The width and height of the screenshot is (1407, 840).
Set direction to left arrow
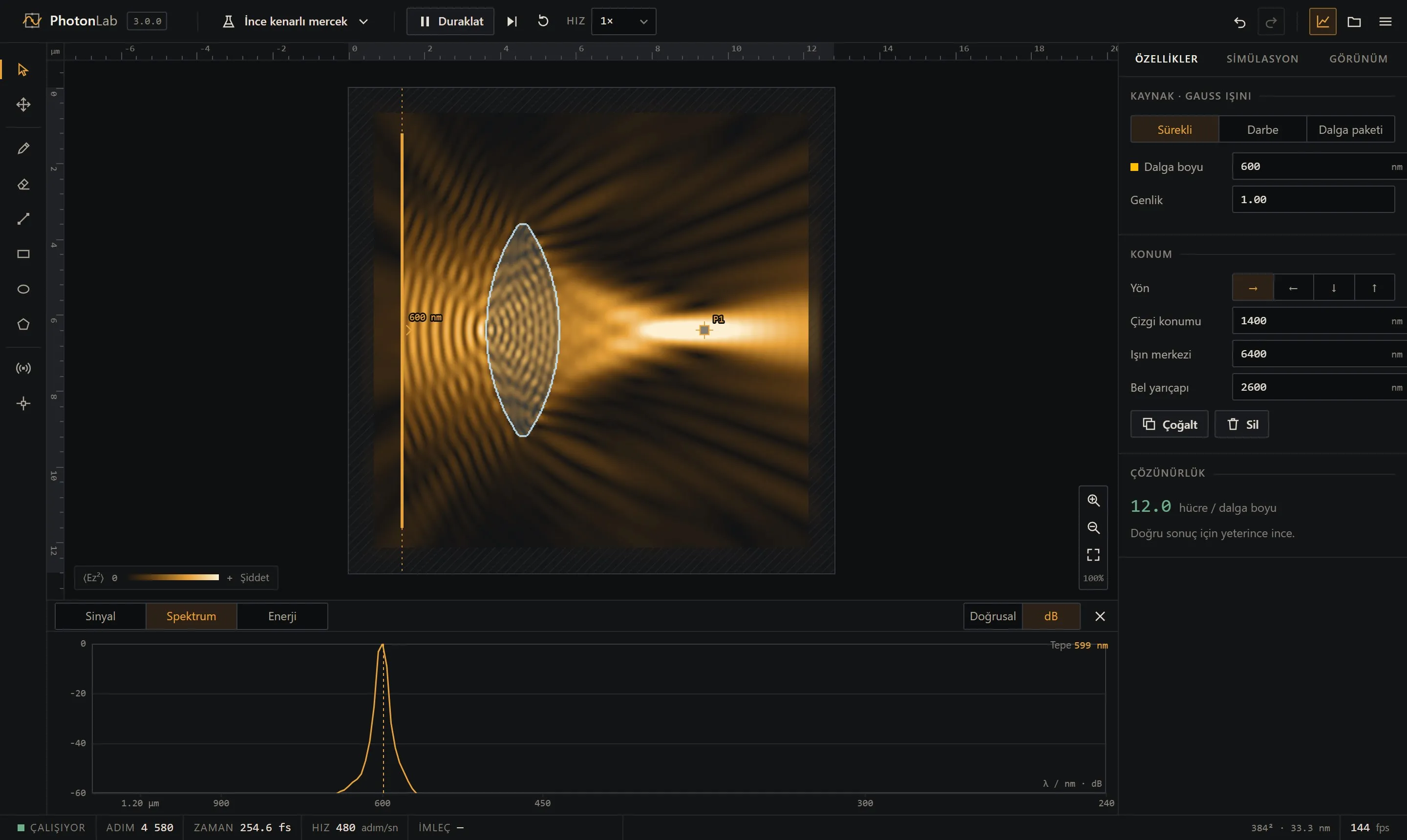coord(1293,288)
